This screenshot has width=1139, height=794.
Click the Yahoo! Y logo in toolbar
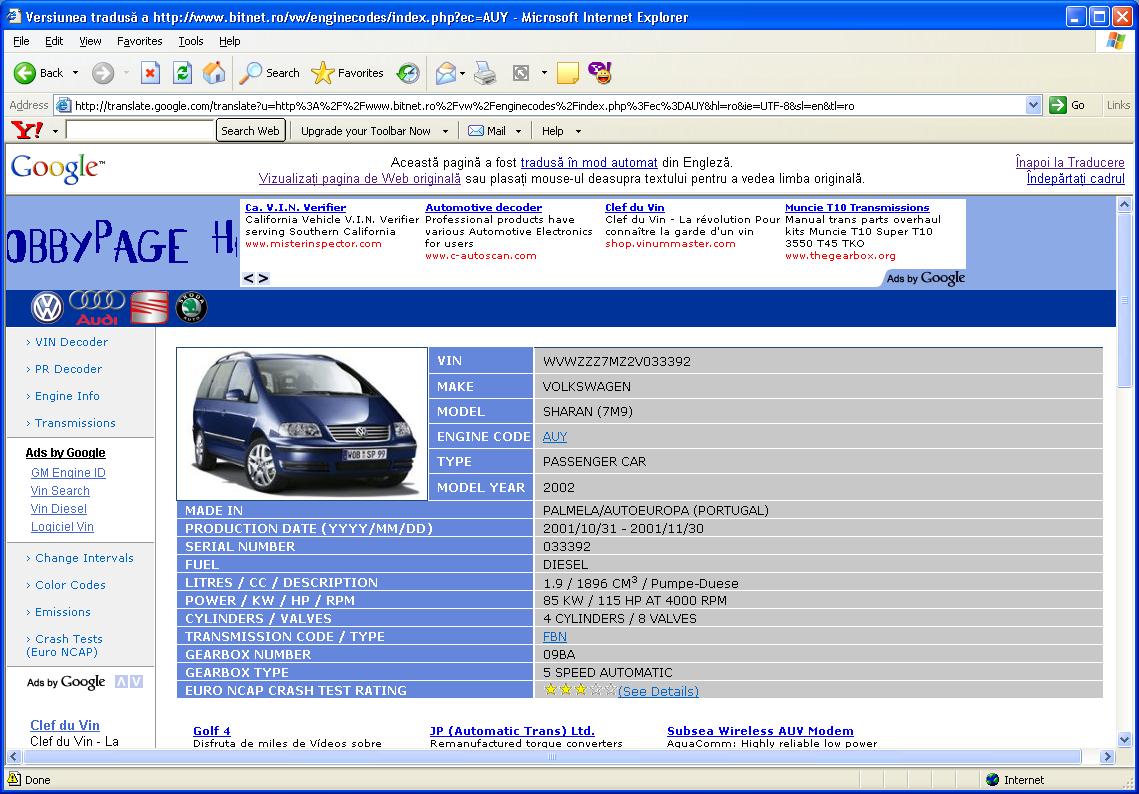click(27, 131)
